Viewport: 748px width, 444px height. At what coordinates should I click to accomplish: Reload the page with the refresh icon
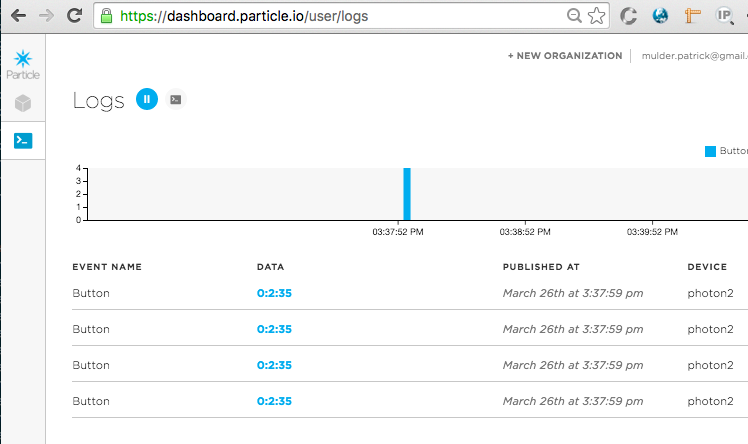[x=74, y=16]
